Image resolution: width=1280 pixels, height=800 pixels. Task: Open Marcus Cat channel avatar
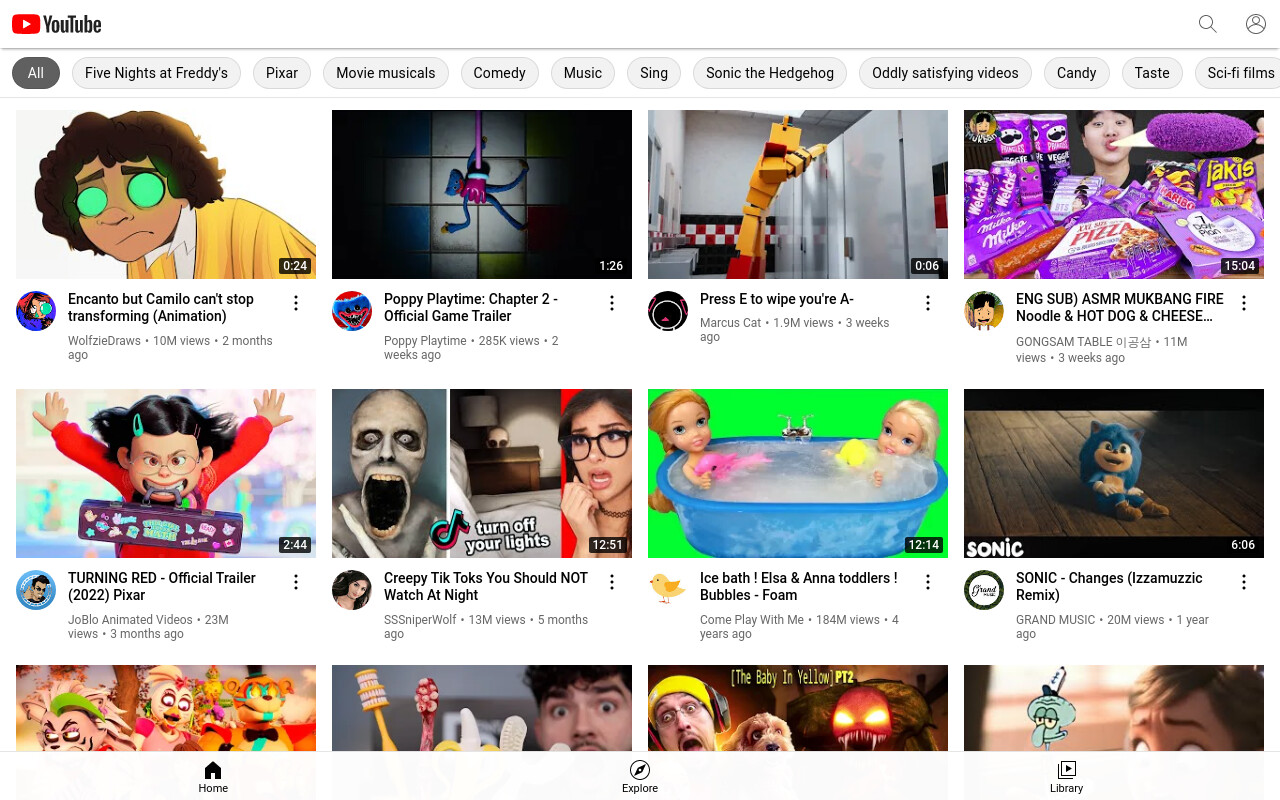(x=668, y=311)
